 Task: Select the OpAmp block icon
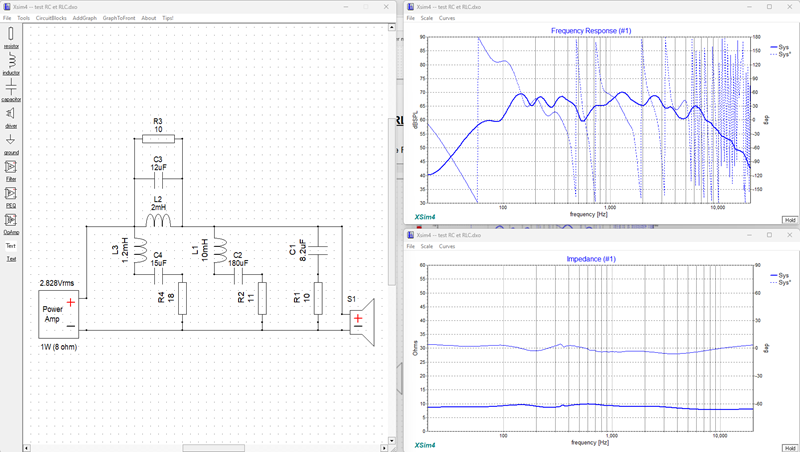[x=11, y=223]
